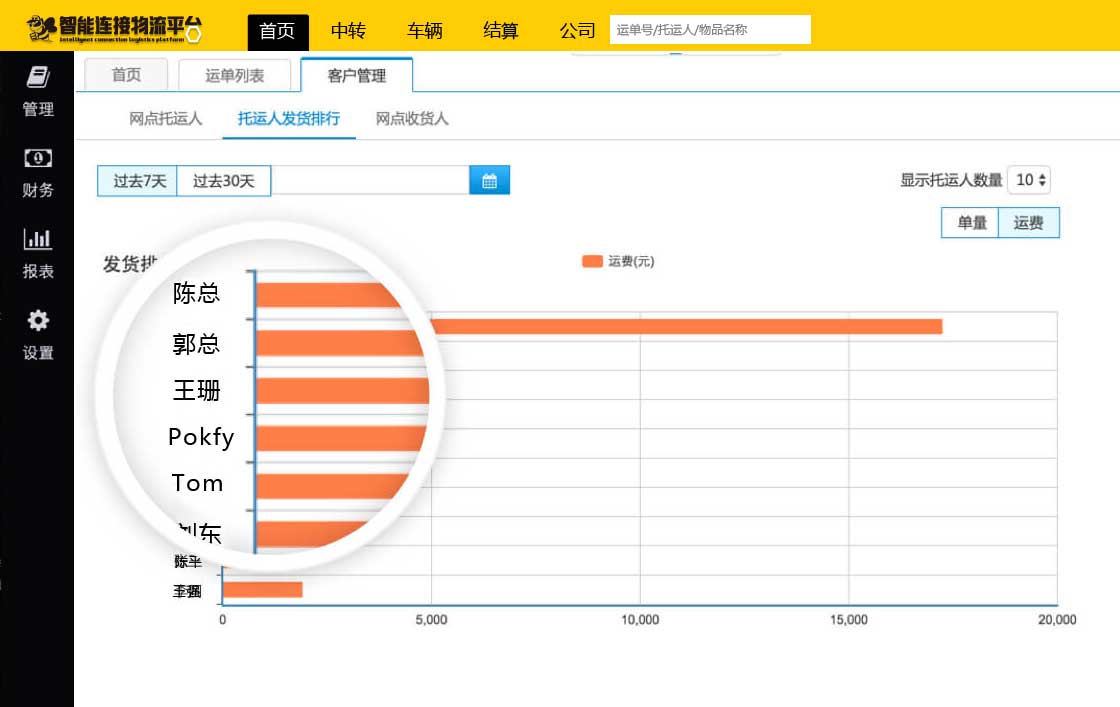
Task: Click the date range text field
Action: (x=370, y=181)
